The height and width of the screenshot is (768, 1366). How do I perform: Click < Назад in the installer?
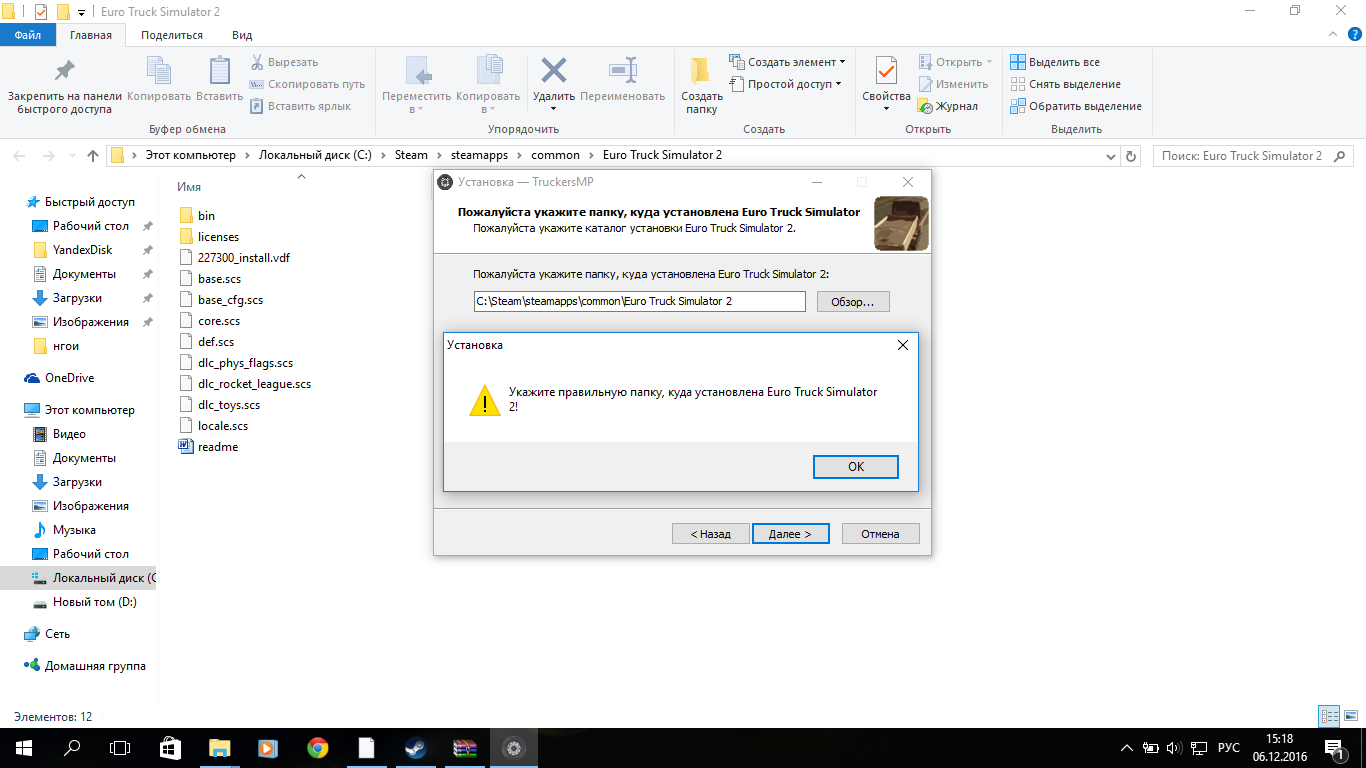point(710,534)
